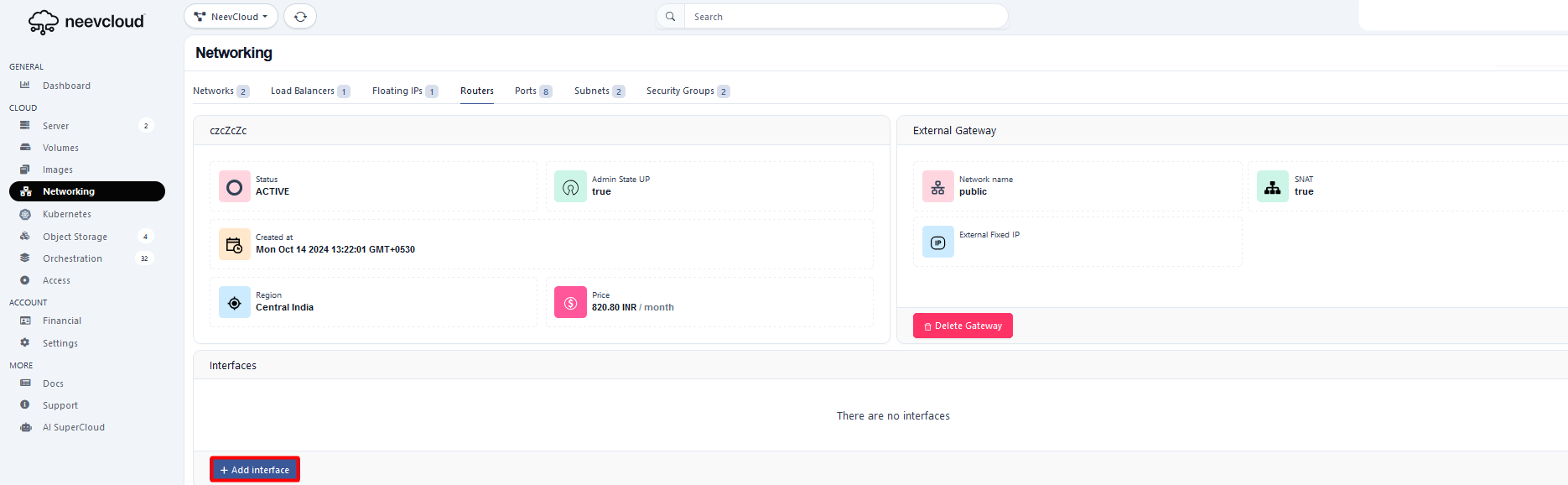The height and width of the screenshot is (485, 1568).
Task: Open the Volumes section icon
Action: pos(25,148)
